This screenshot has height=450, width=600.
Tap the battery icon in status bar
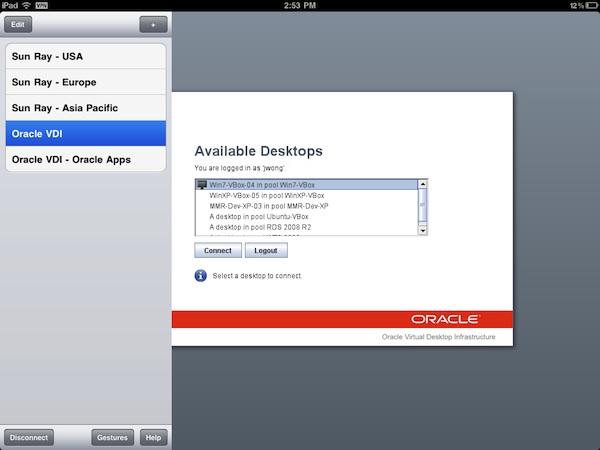coord(592,5)
